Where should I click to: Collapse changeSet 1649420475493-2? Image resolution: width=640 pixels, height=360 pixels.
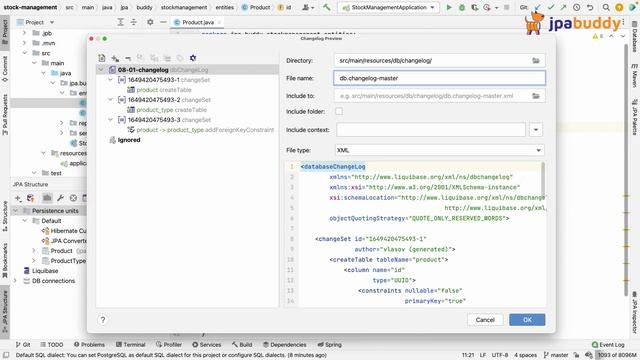pos(110,100)
